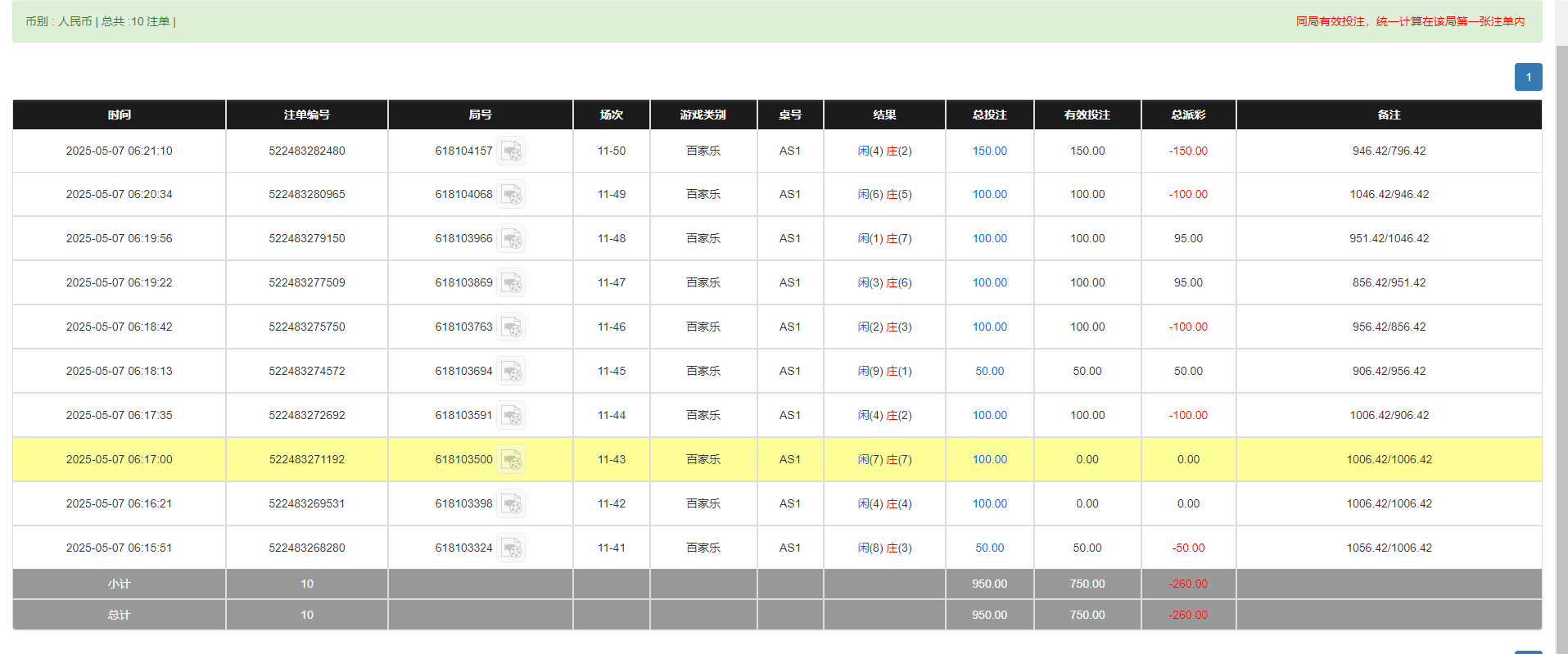Image resolution: width=1568 pixels, height=654 pixels.
Task: Click replay icon beside round 618103869
Action: (x=511, y=283)
